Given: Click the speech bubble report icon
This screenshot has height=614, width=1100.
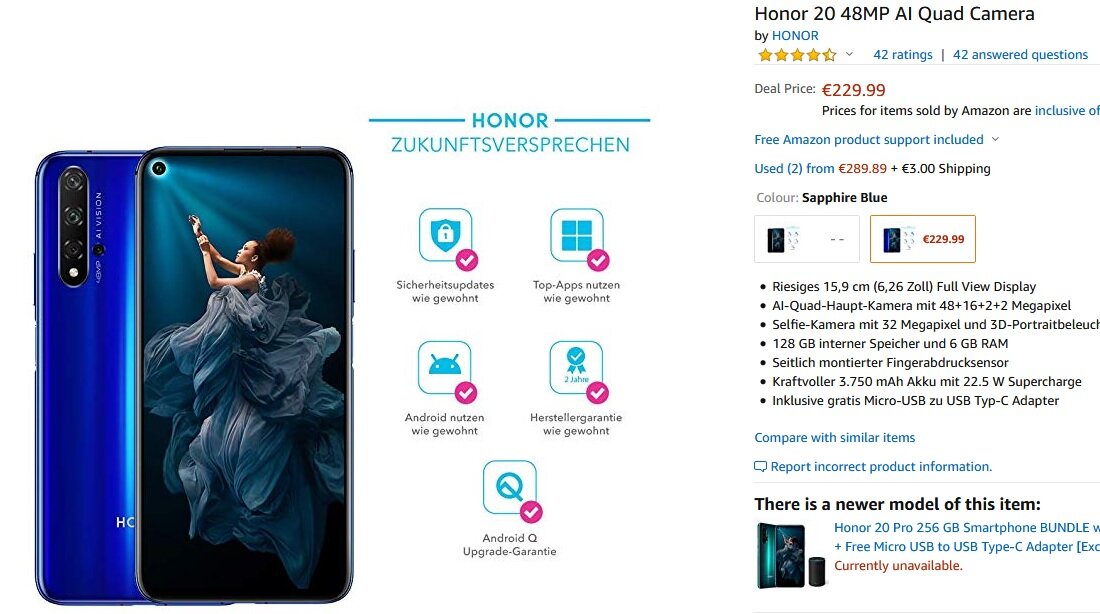Looking at the screenshot, I should pos(760,467).
